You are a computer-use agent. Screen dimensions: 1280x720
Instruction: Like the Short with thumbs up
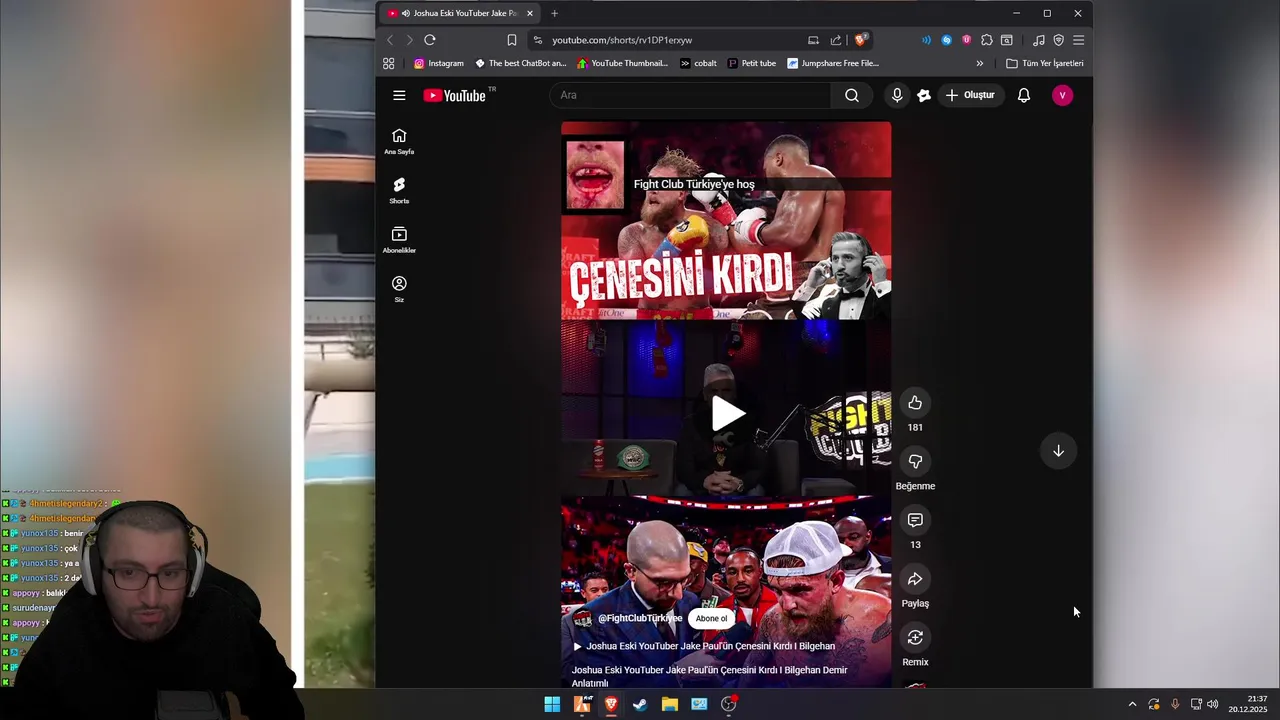(x=915, y=402)
